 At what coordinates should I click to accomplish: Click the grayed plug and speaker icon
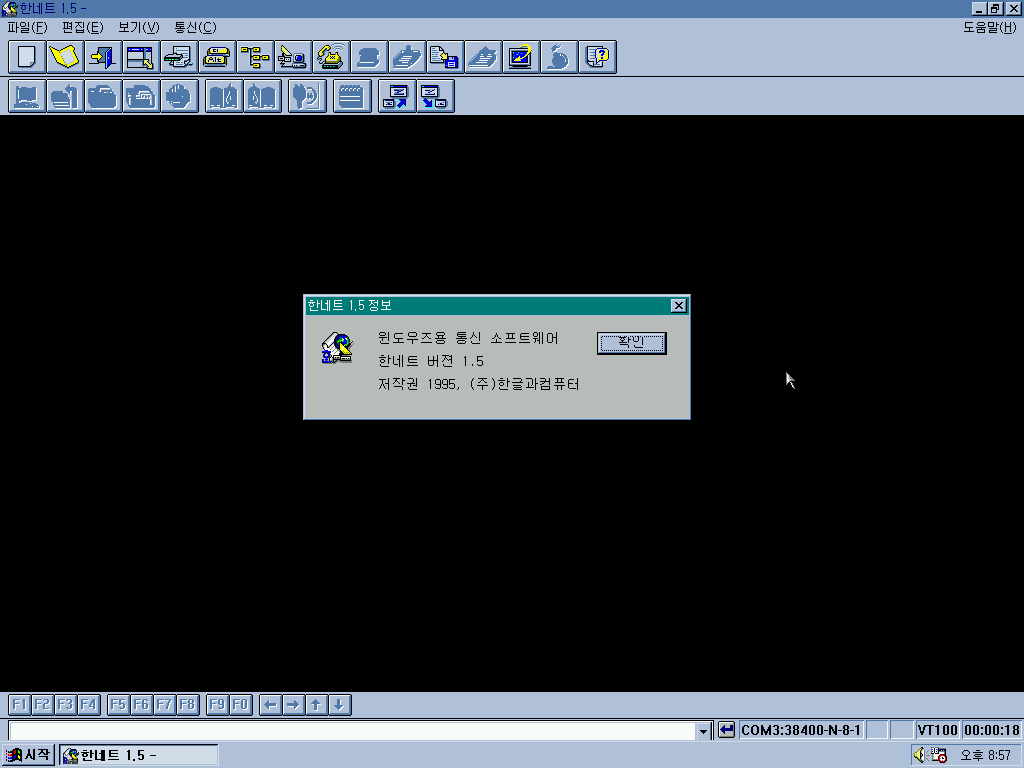pos(307,96)
